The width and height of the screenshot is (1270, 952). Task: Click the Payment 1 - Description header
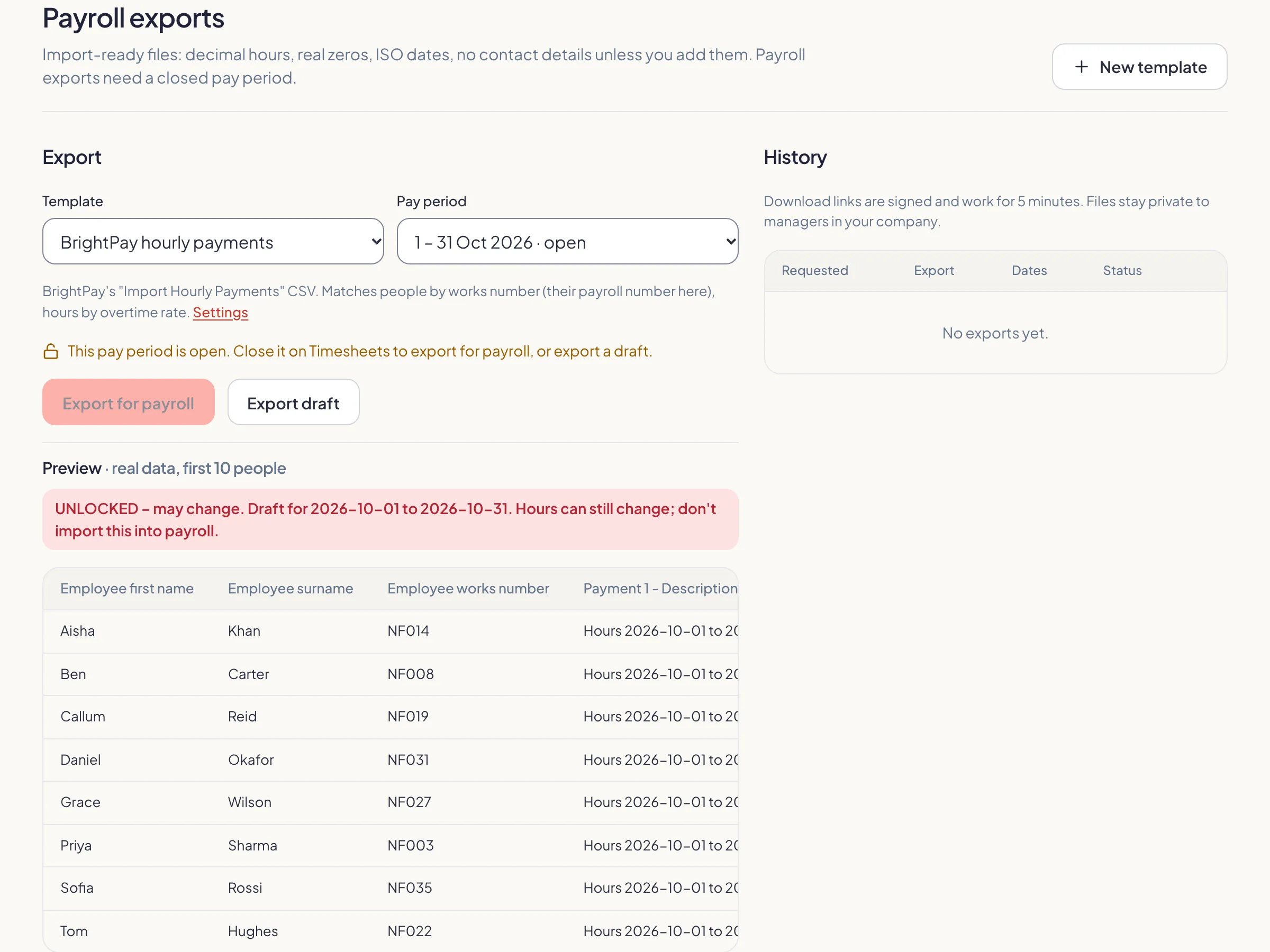coord(660,589)
